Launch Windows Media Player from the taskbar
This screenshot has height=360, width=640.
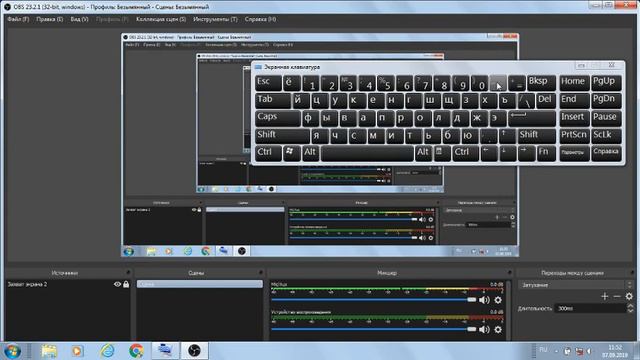(x=77, y=351)
